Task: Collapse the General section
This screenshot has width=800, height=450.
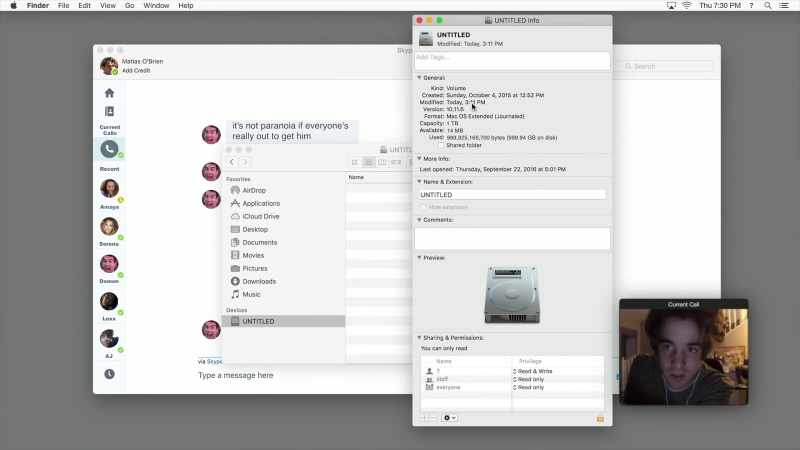Action: click(x=419, y=78)
